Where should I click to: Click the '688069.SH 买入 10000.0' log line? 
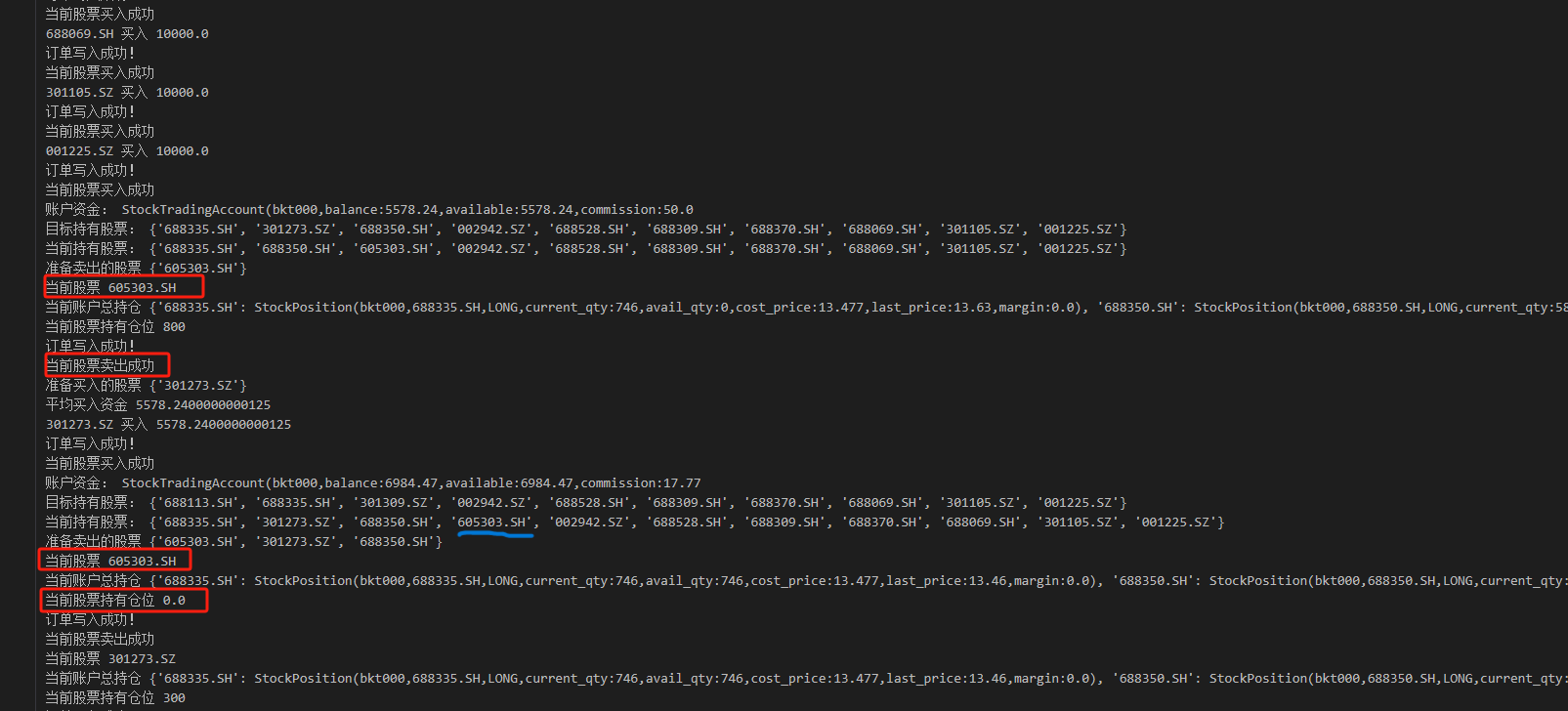(x=127, y=34)
